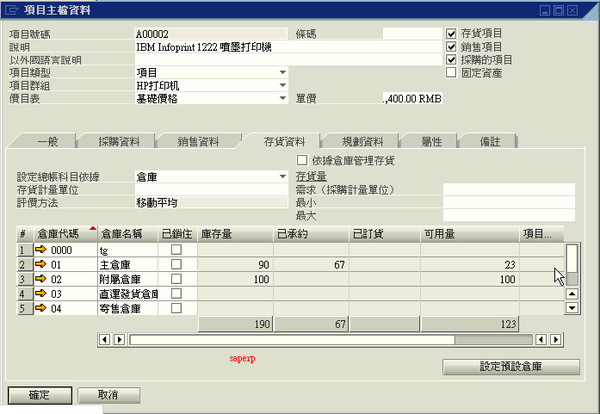
Task: Check the locked box for warehouse 03
Action: point(176,293)
